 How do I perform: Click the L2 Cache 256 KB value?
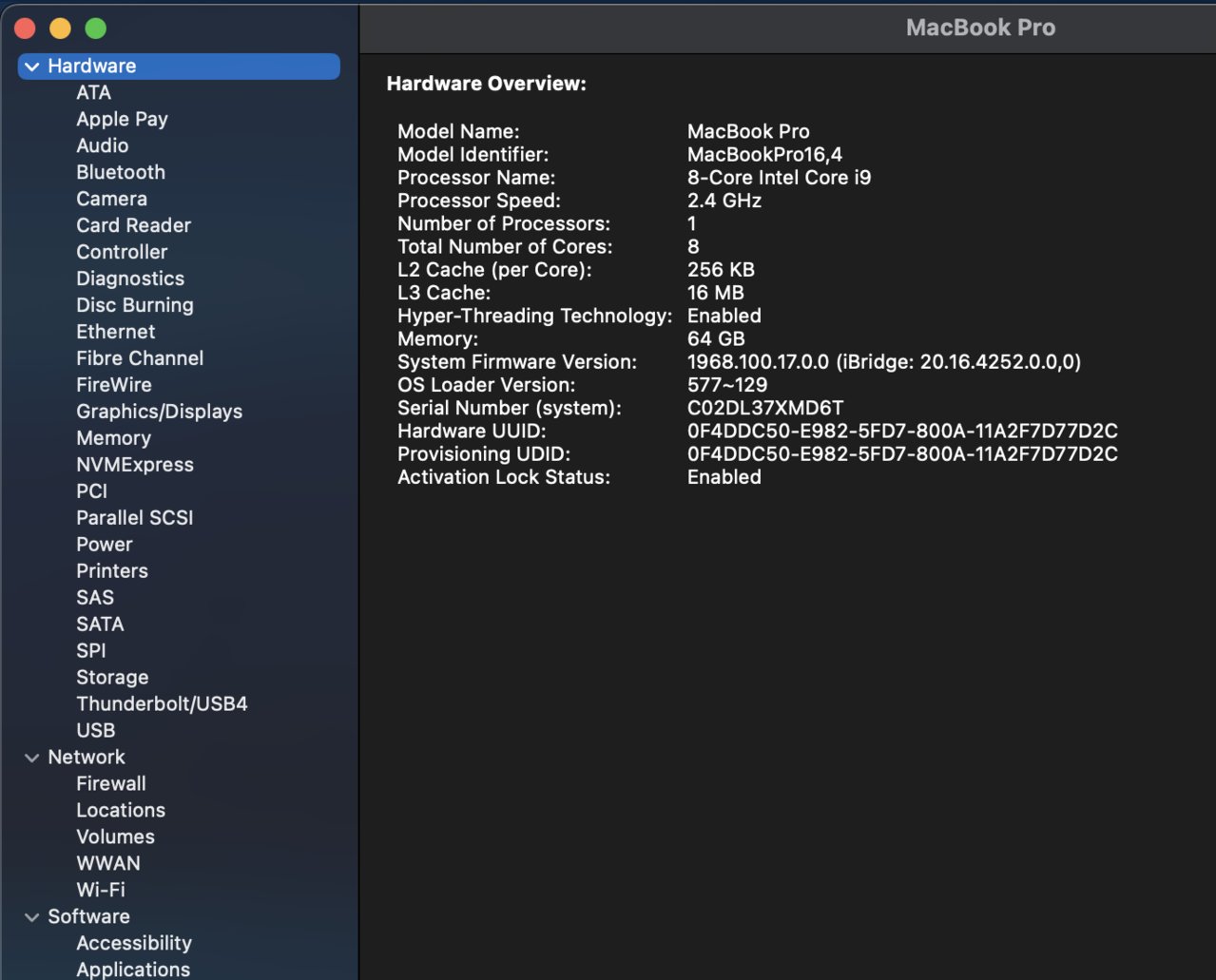pyautogui.click(x=721, y=270)
